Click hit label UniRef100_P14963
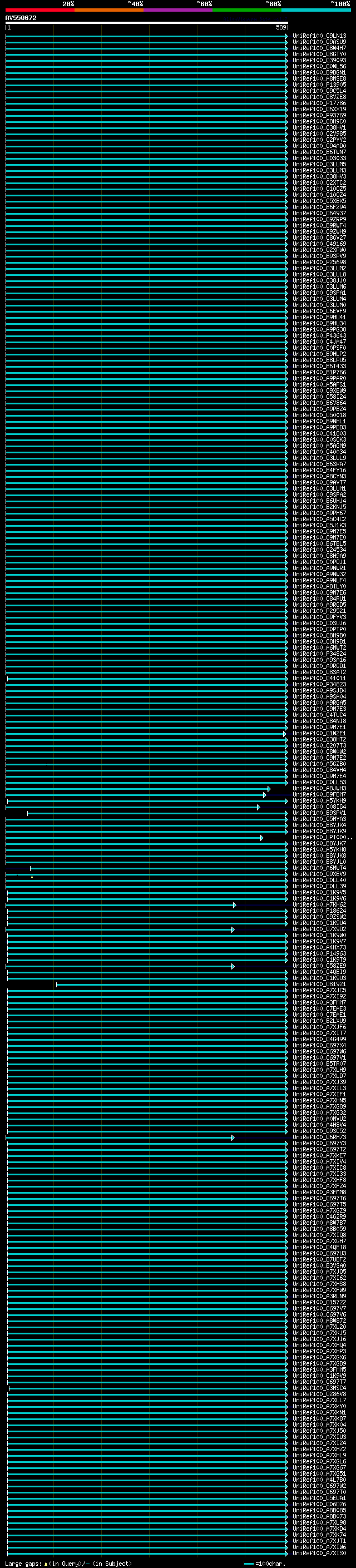The image size is (356, 1568). (319, 954)
